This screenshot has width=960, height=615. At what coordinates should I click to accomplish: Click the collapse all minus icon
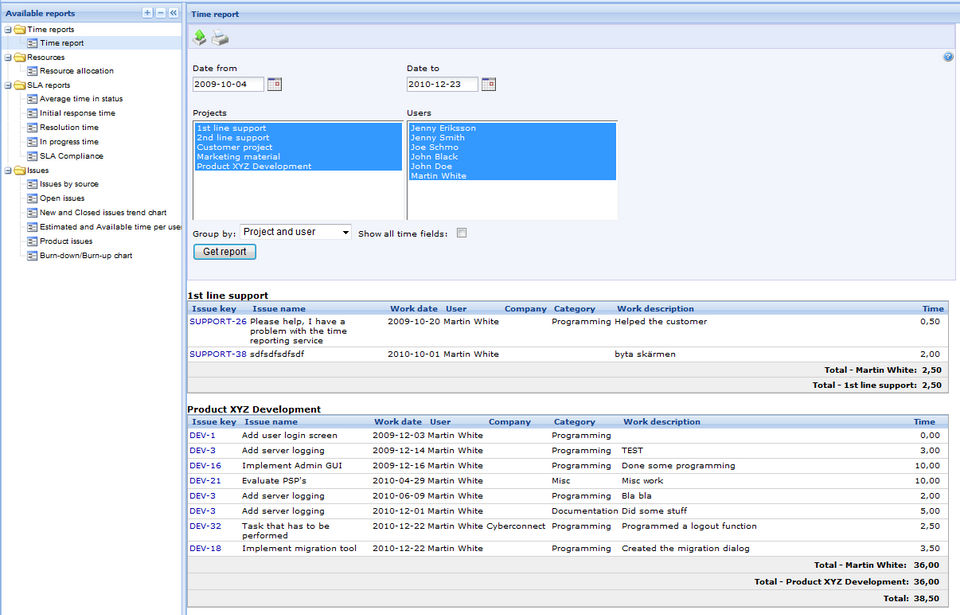[x=160, y=13]
